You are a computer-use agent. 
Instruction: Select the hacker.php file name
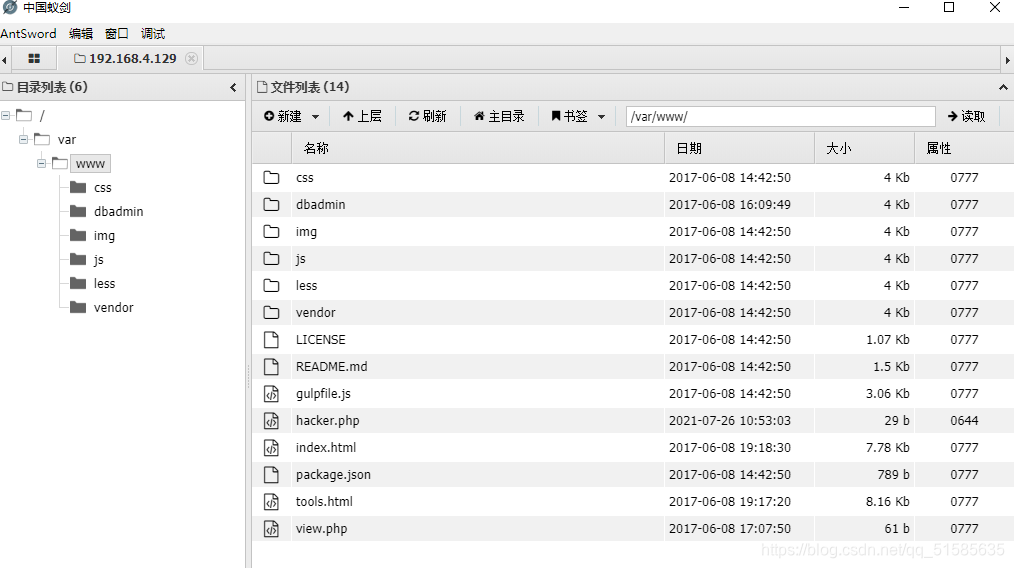click(327, 421)
